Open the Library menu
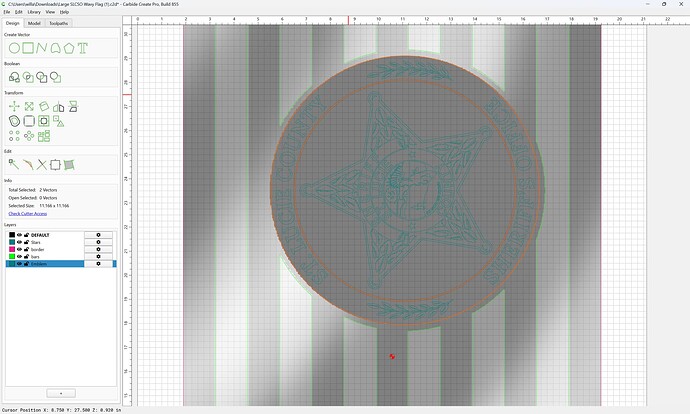 [x=34, y=12]
